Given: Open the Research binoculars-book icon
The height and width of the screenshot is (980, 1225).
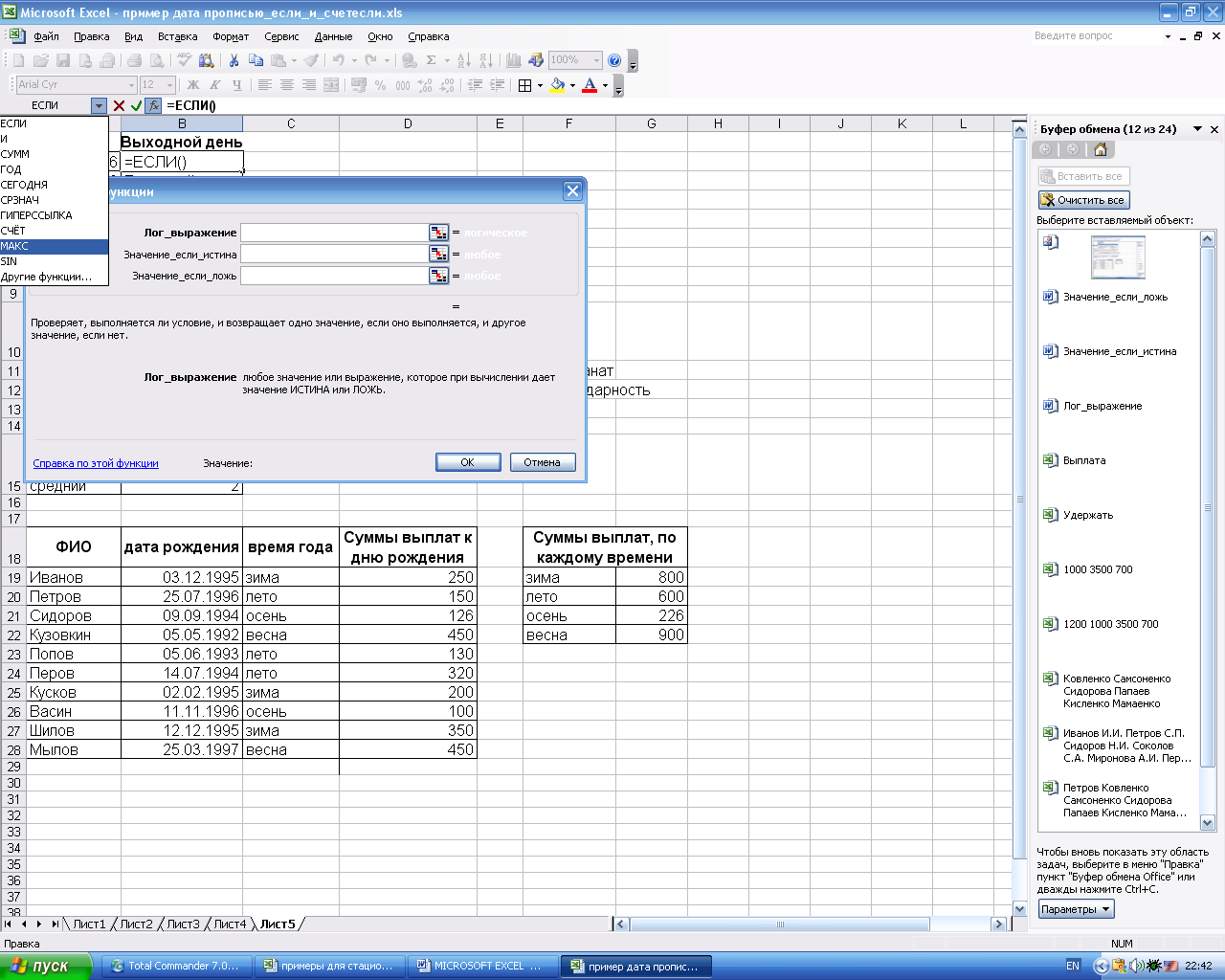Looking at the screenshot, I should tap(206, 60).
